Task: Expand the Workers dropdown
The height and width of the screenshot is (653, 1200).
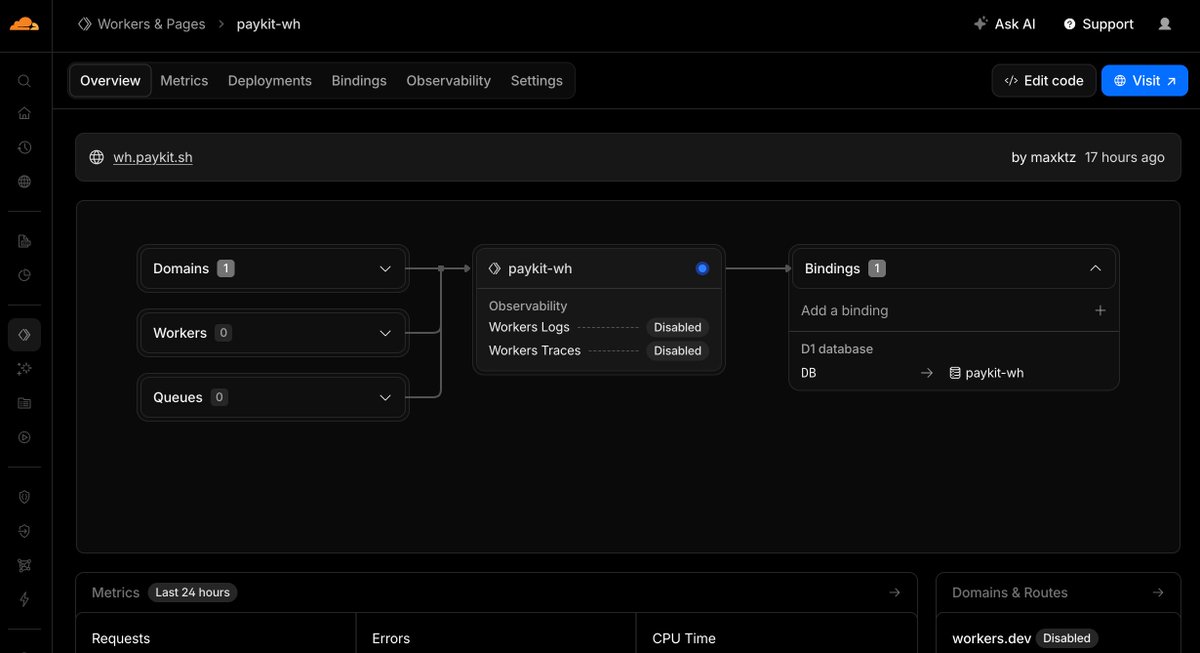Action: point(273,333)
